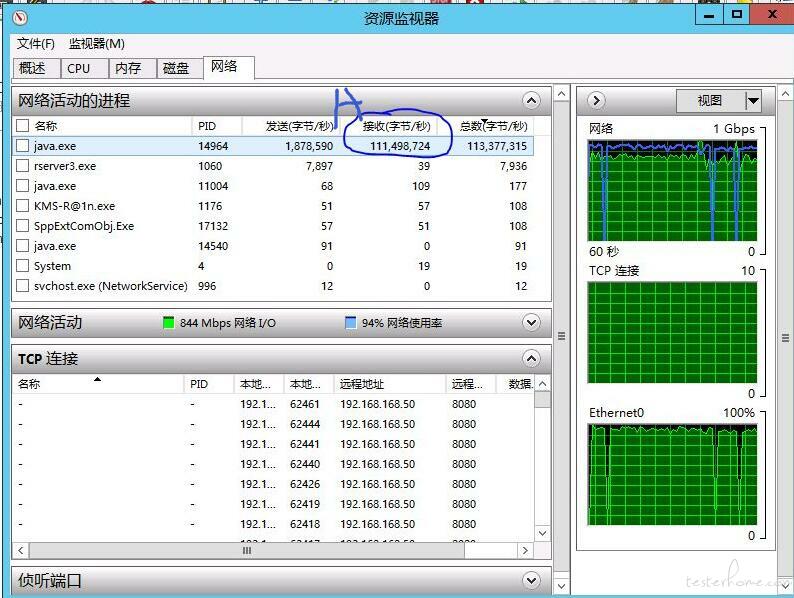This screenshot has width=794, height=598.
Task: Click main pane scroll-down arrow
Action: coord(561,586)
